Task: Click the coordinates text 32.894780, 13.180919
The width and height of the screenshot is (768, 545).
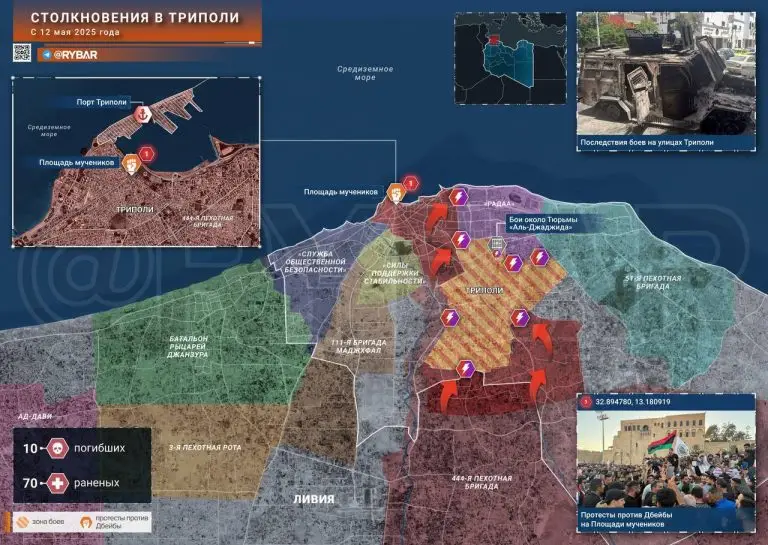Action: tap(645, 402)
